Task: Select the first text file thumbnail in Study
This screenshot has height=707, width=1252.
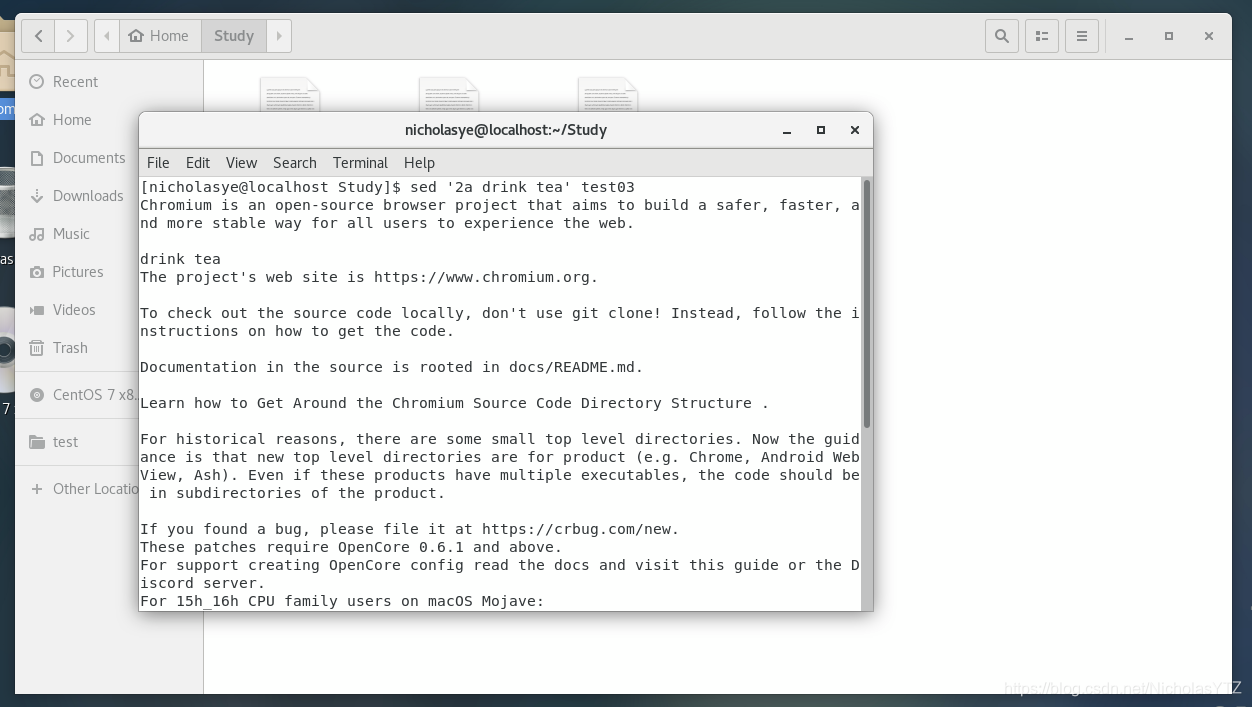Action: pos(290,95)
